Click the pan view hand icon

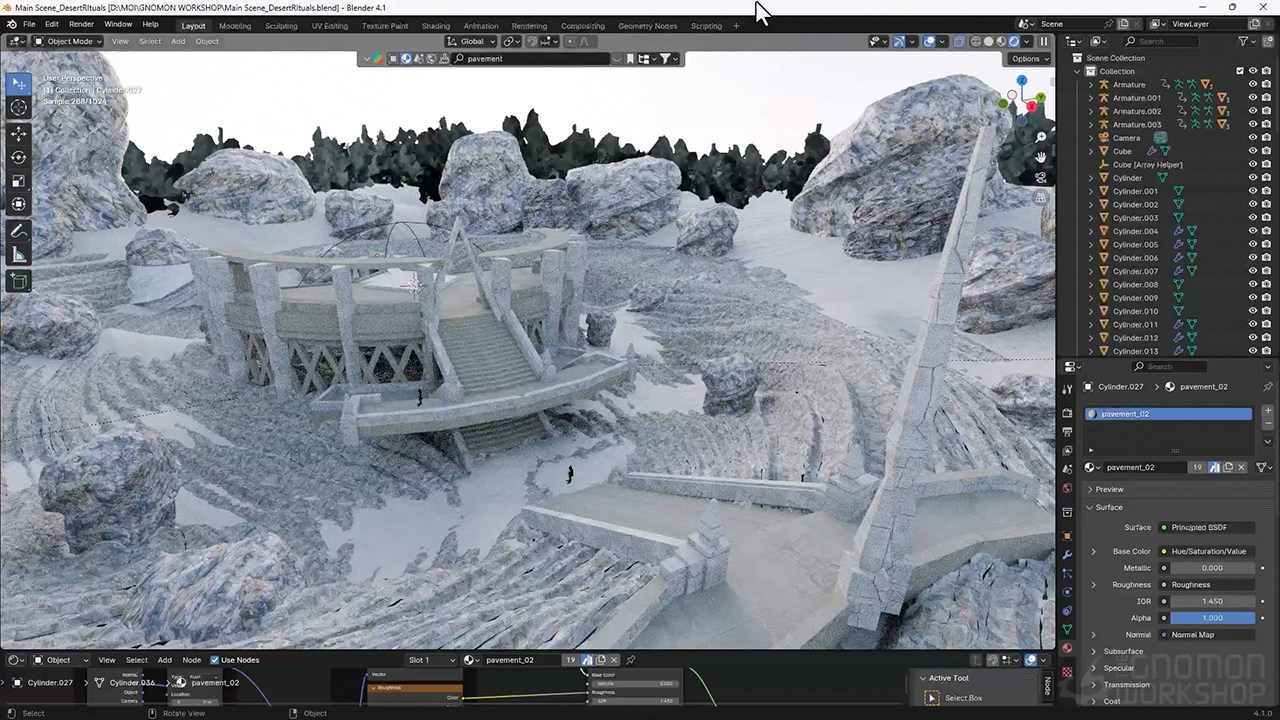pyautogui.click(x=1041, y=157)
